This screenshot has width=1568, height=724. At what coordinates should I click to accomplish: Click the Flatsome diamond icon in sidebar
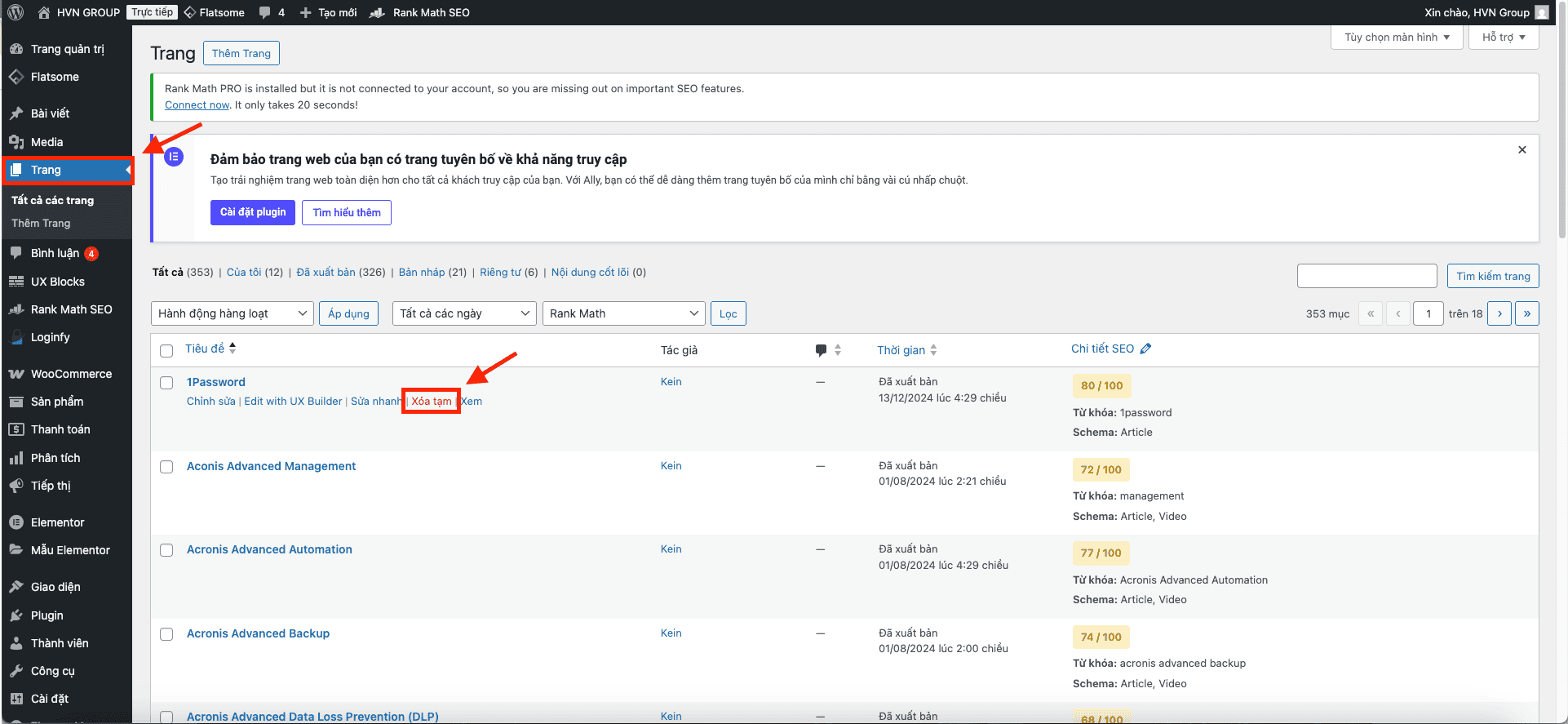pyautogui.click(x=16, y=77)
